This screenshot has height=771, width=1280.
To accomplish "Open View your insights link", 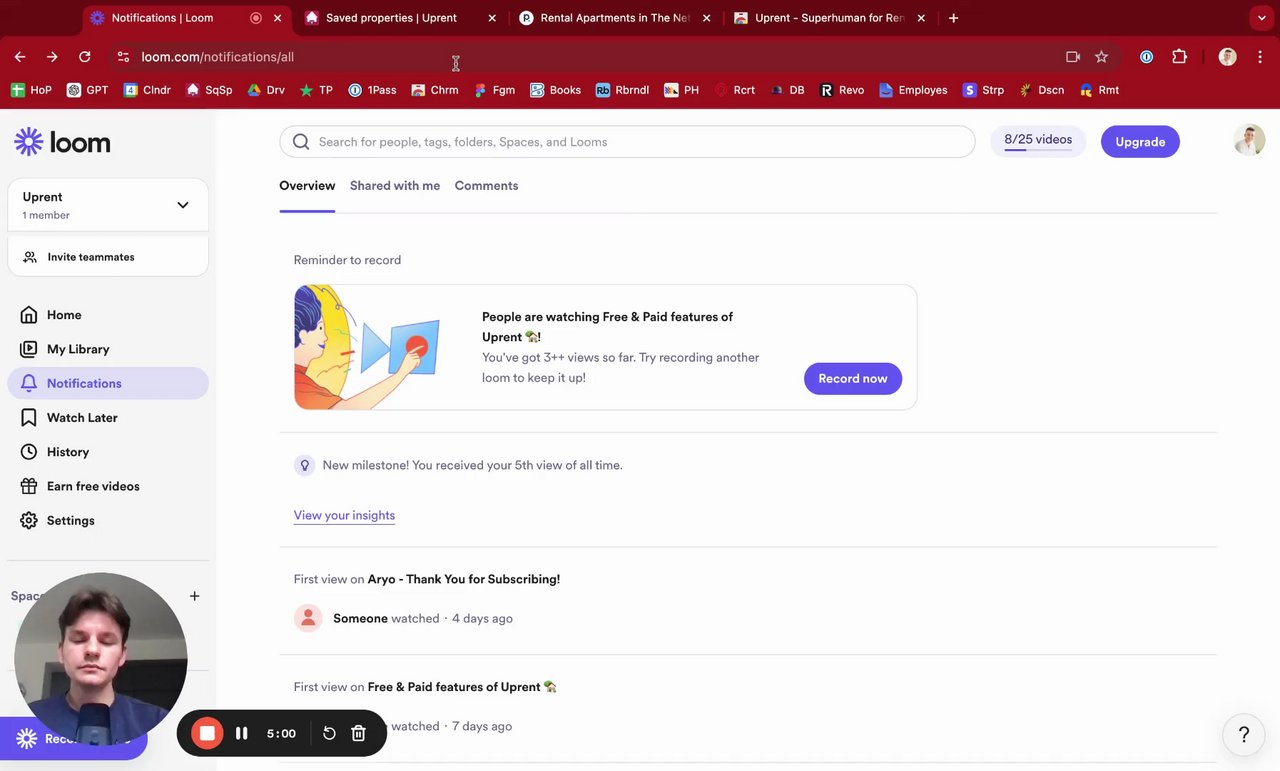I will click(x=344, y=515).
